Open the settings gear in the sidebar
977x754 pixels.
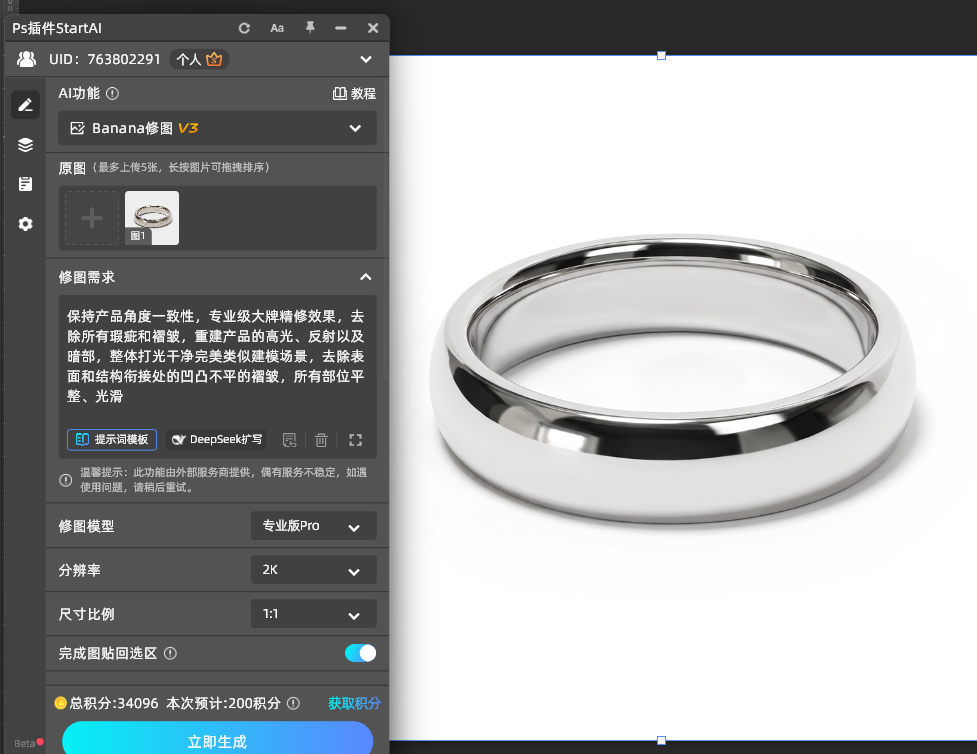pos(26,224)
